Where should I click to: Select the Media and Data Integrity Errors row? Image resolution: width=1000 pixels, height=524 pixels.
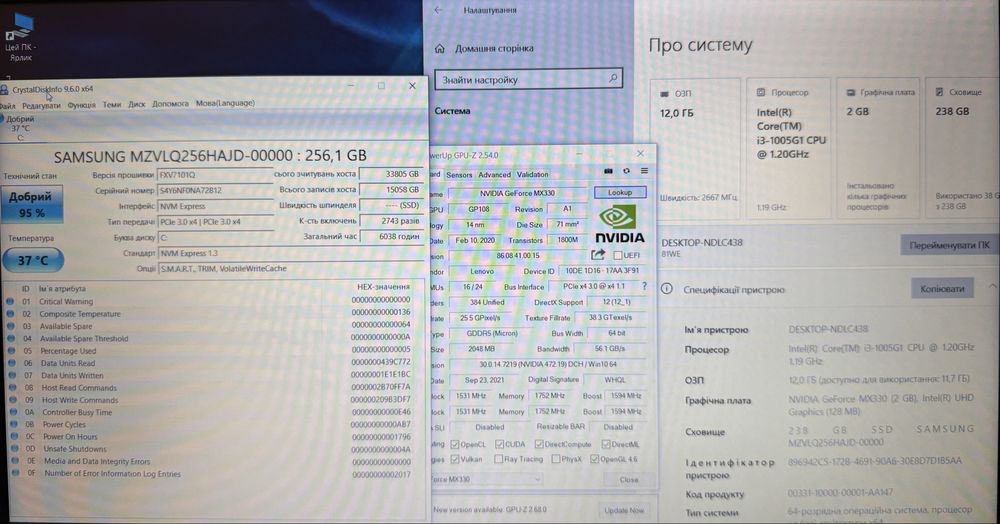[x=212, y=461]
